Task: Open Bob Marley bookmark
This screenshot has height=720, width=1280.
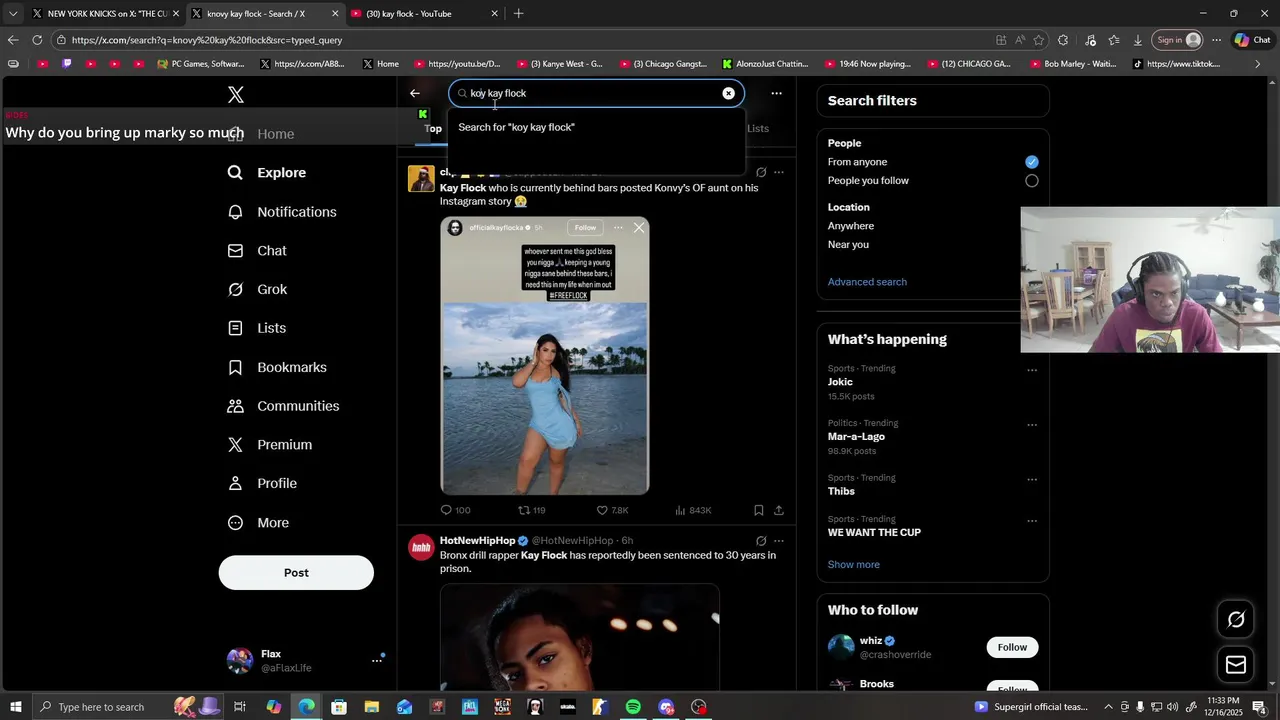Action: pyautogui.click(x=1071, y=64)
